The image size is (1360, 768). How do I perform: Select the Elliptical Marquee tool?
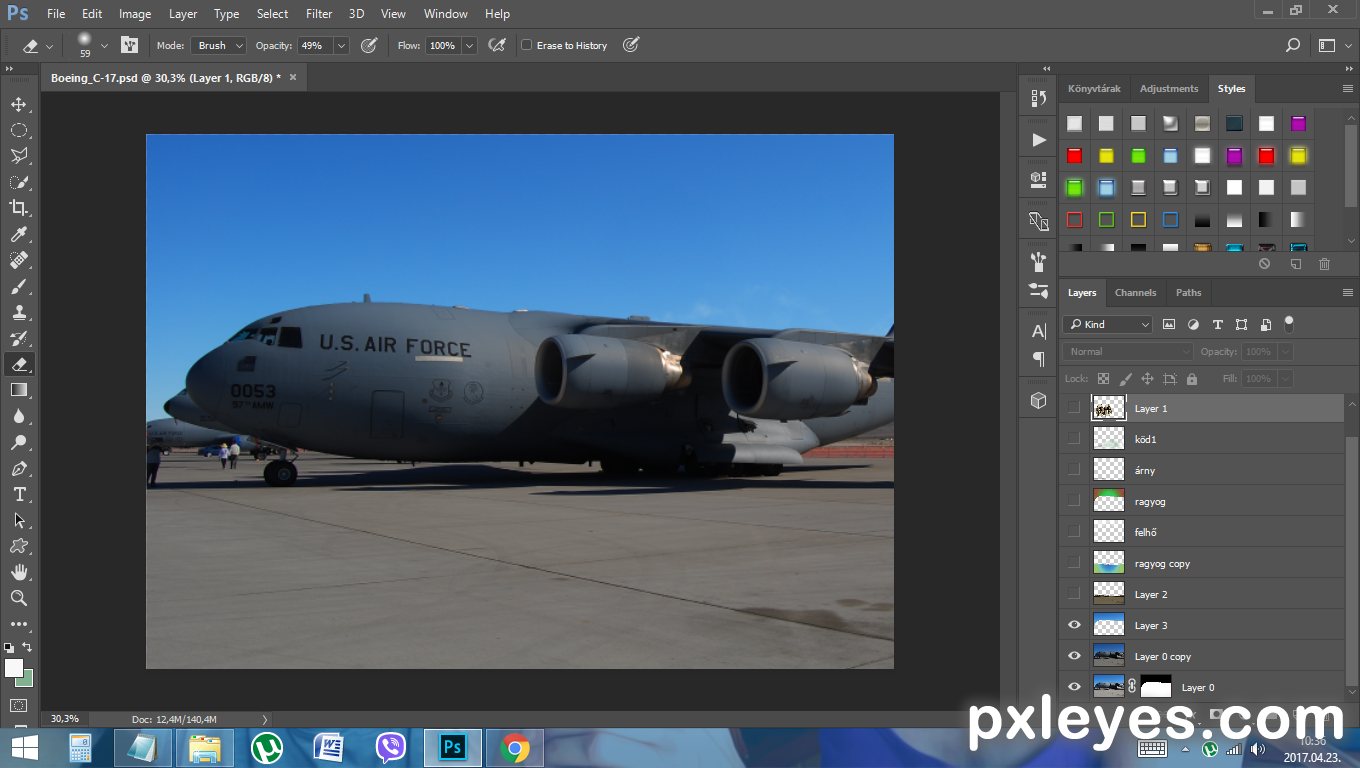18,130
